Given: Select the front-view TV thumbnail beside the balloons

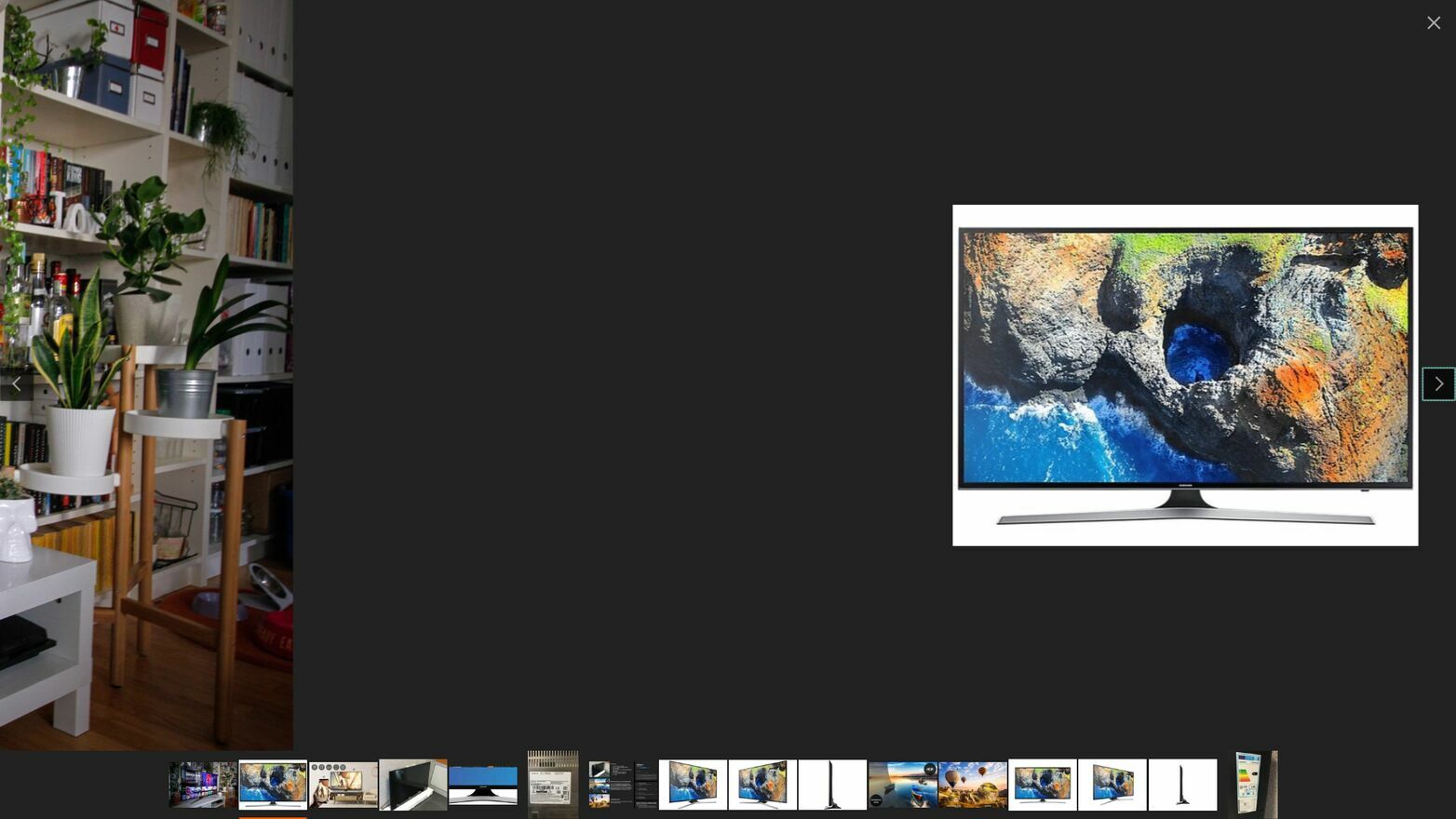Looking at the screenshot, I should pos(1043,785).
